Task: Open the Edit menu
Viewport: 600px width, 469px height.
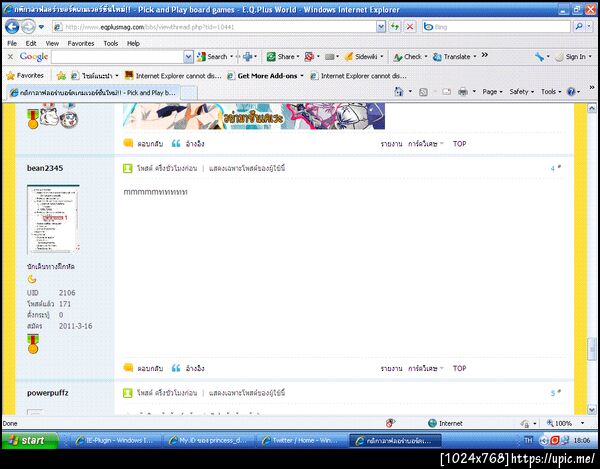Action: [31, 43]
